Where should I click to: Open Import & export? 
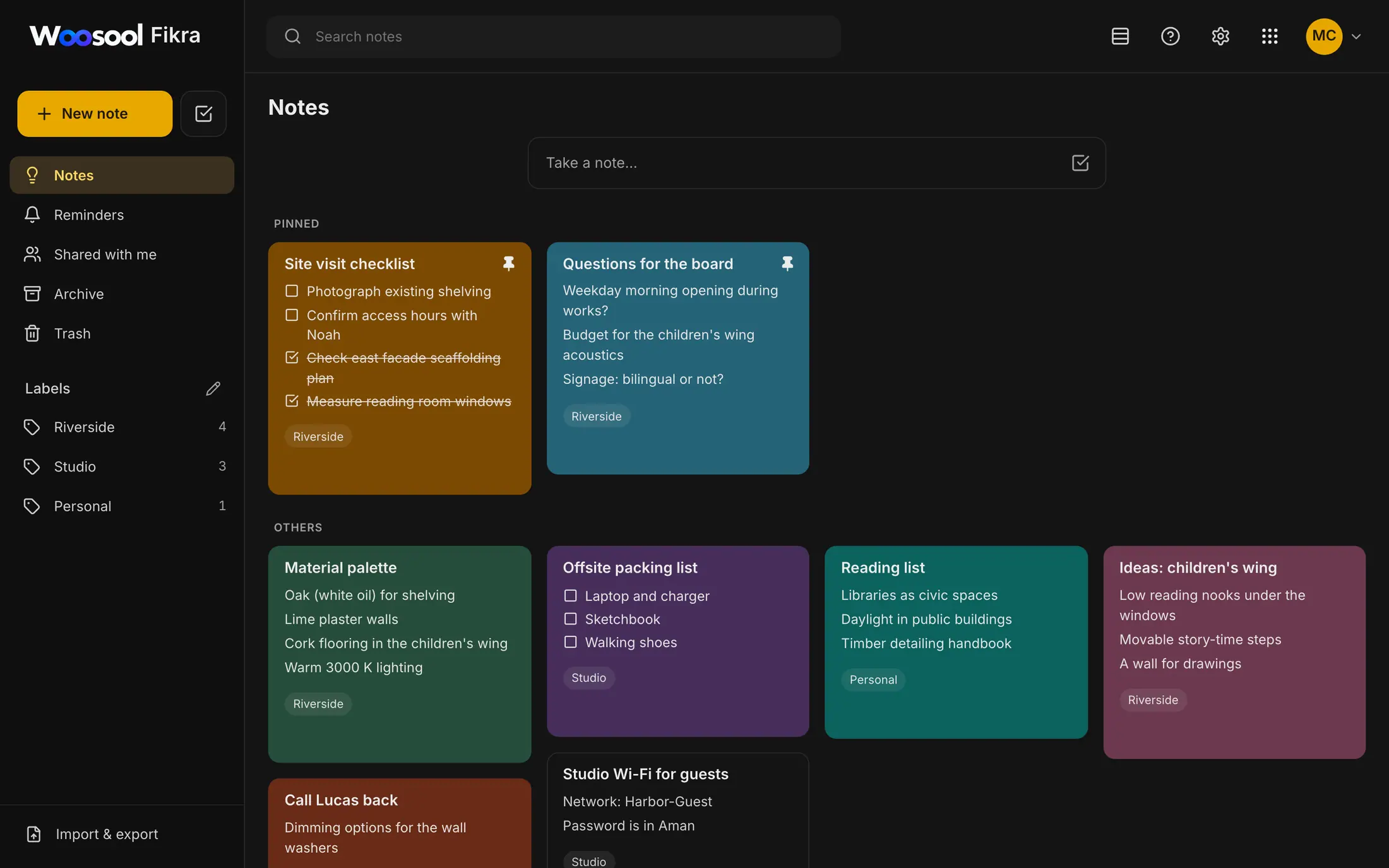(x=122, y=834)
